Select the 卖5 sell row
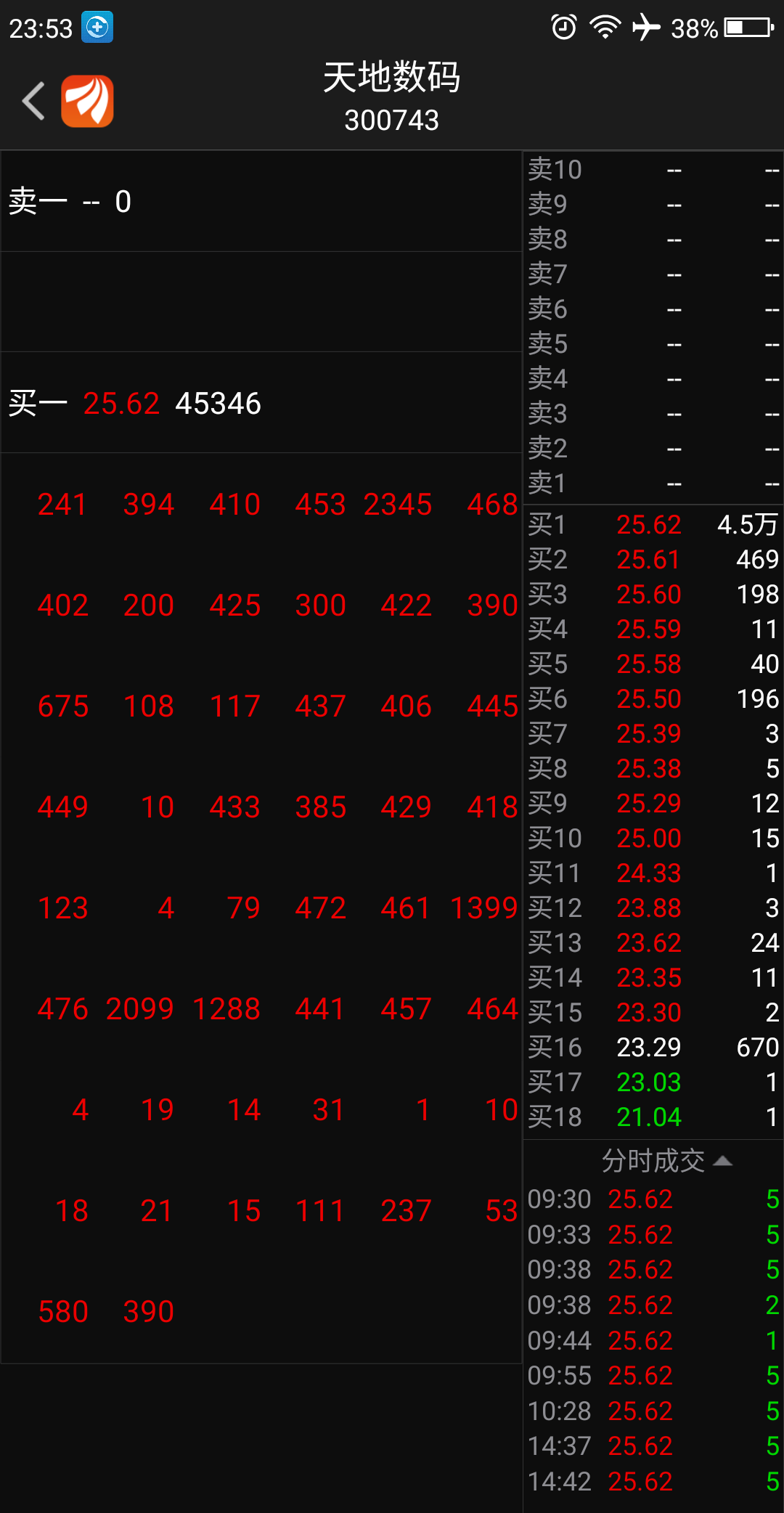 (653, 343)
